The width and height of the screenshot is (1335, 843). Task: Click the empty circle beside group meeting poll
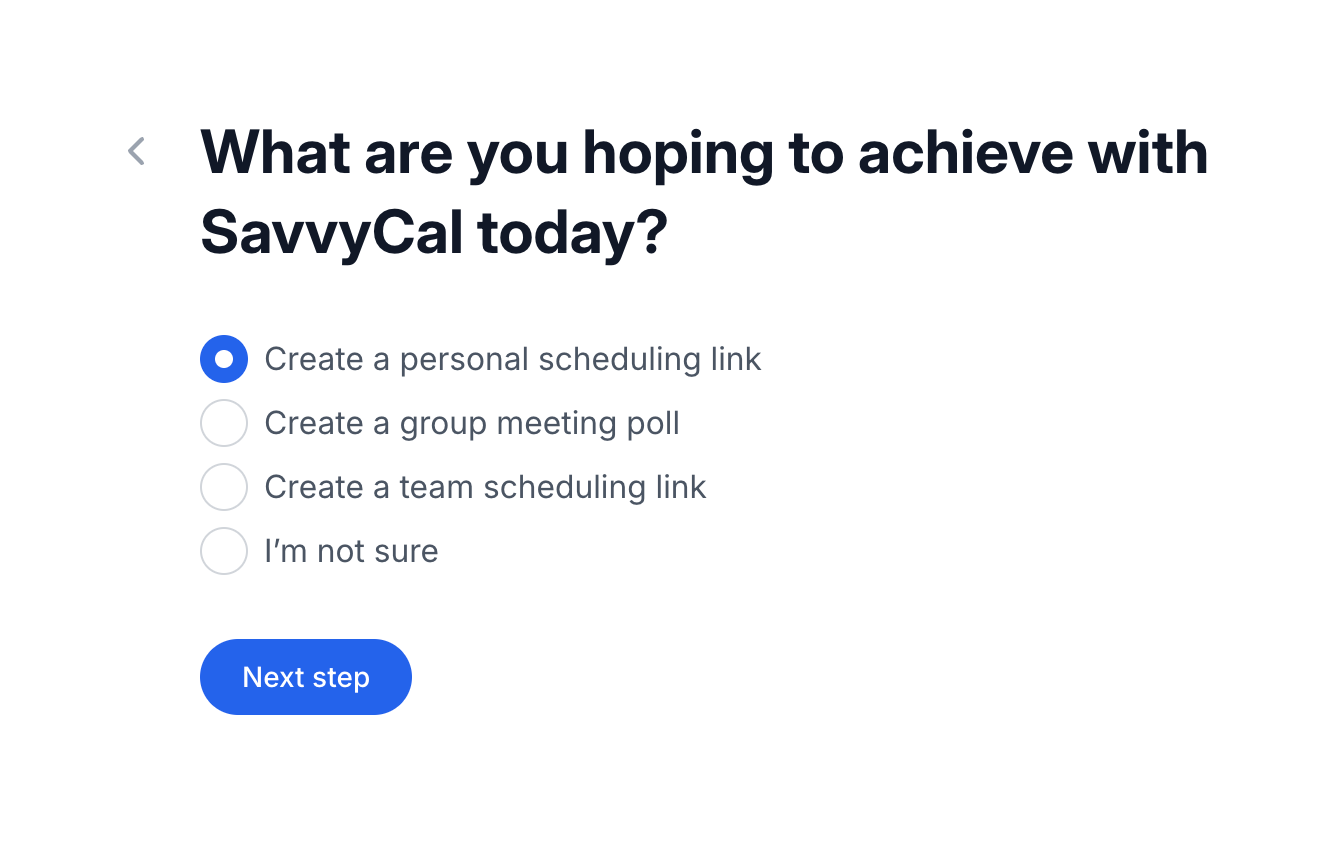point(224,423)
